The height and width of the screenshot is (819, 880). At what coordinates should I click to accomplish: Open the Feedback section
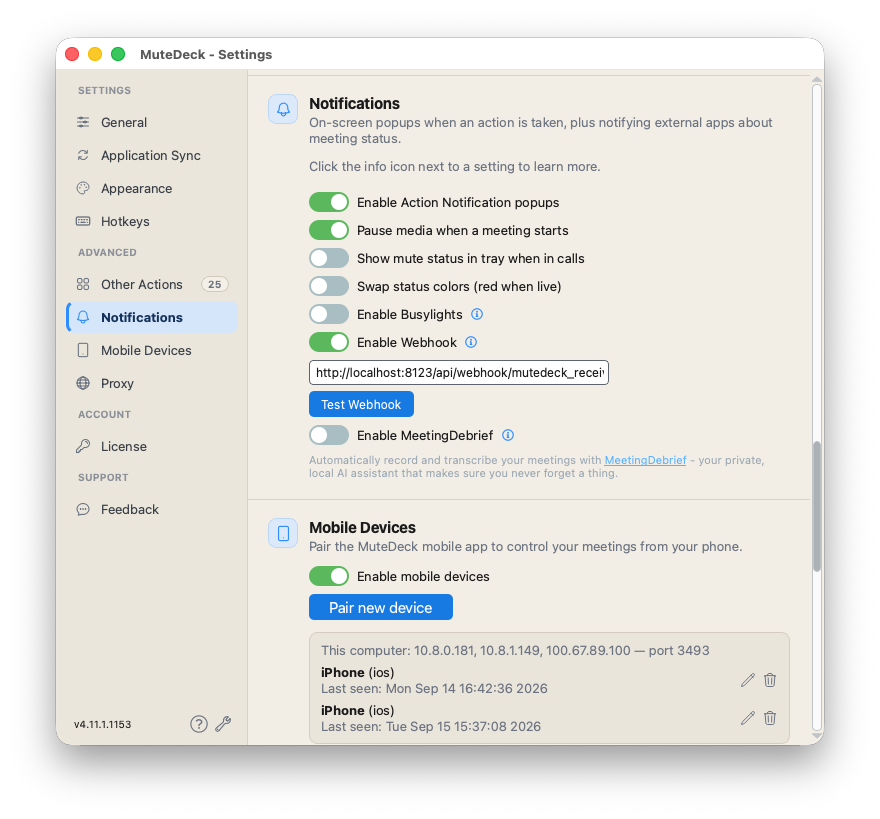point(152,510)
